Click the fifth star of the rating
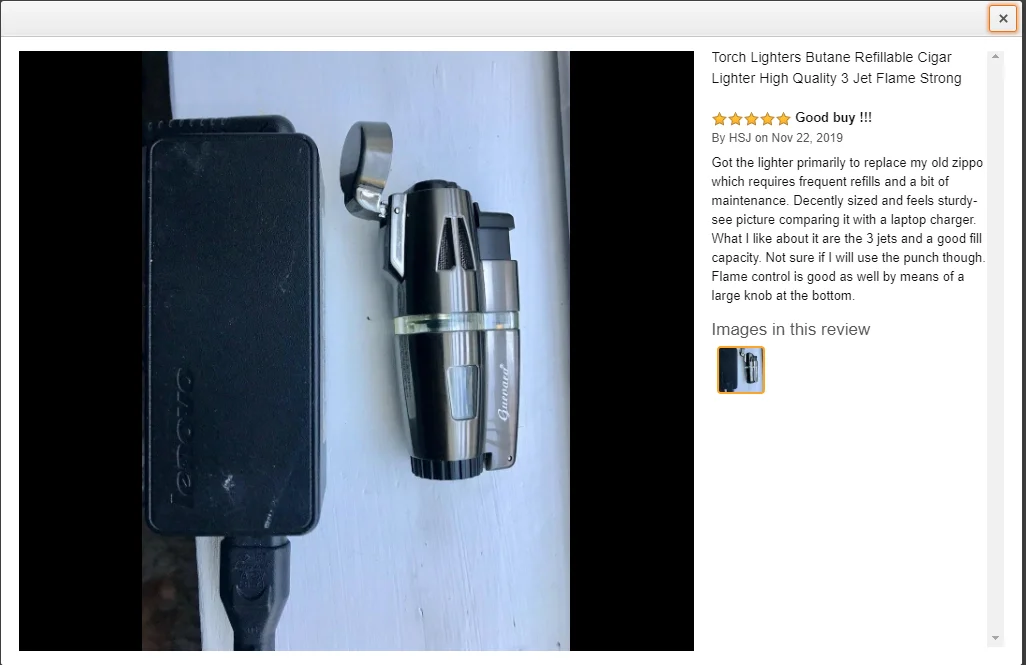The width and height of the screenshot is (1026, 665). [783, 118]
